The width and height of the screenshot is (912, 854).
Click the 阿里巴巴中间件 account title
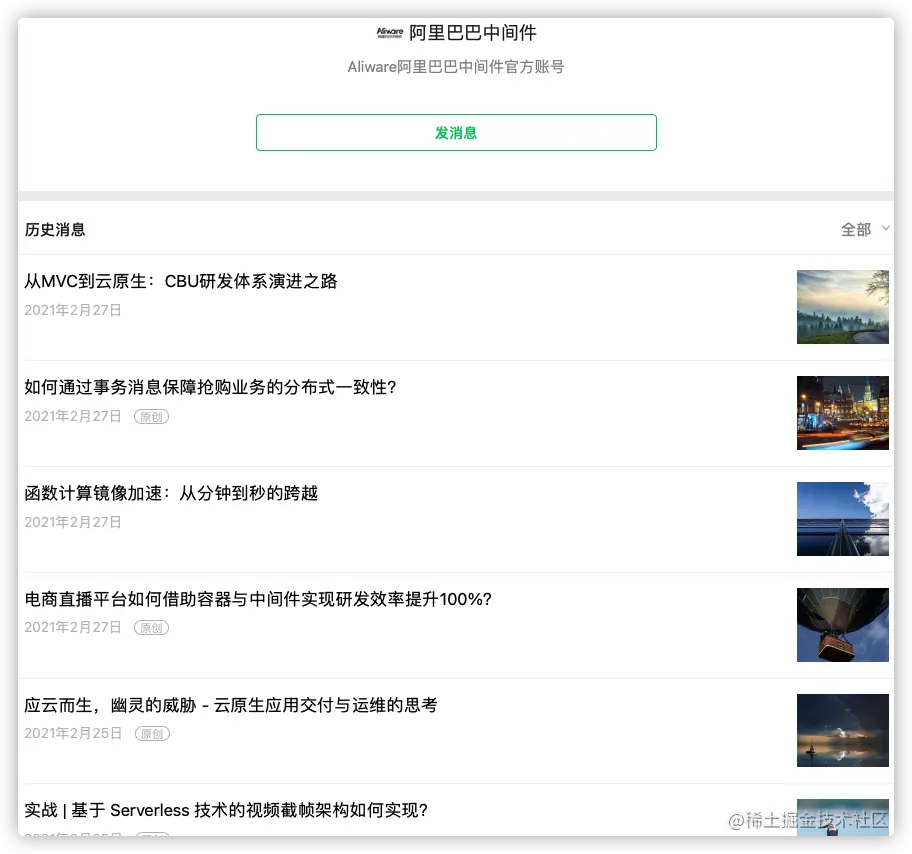click(x=473, y=33)
